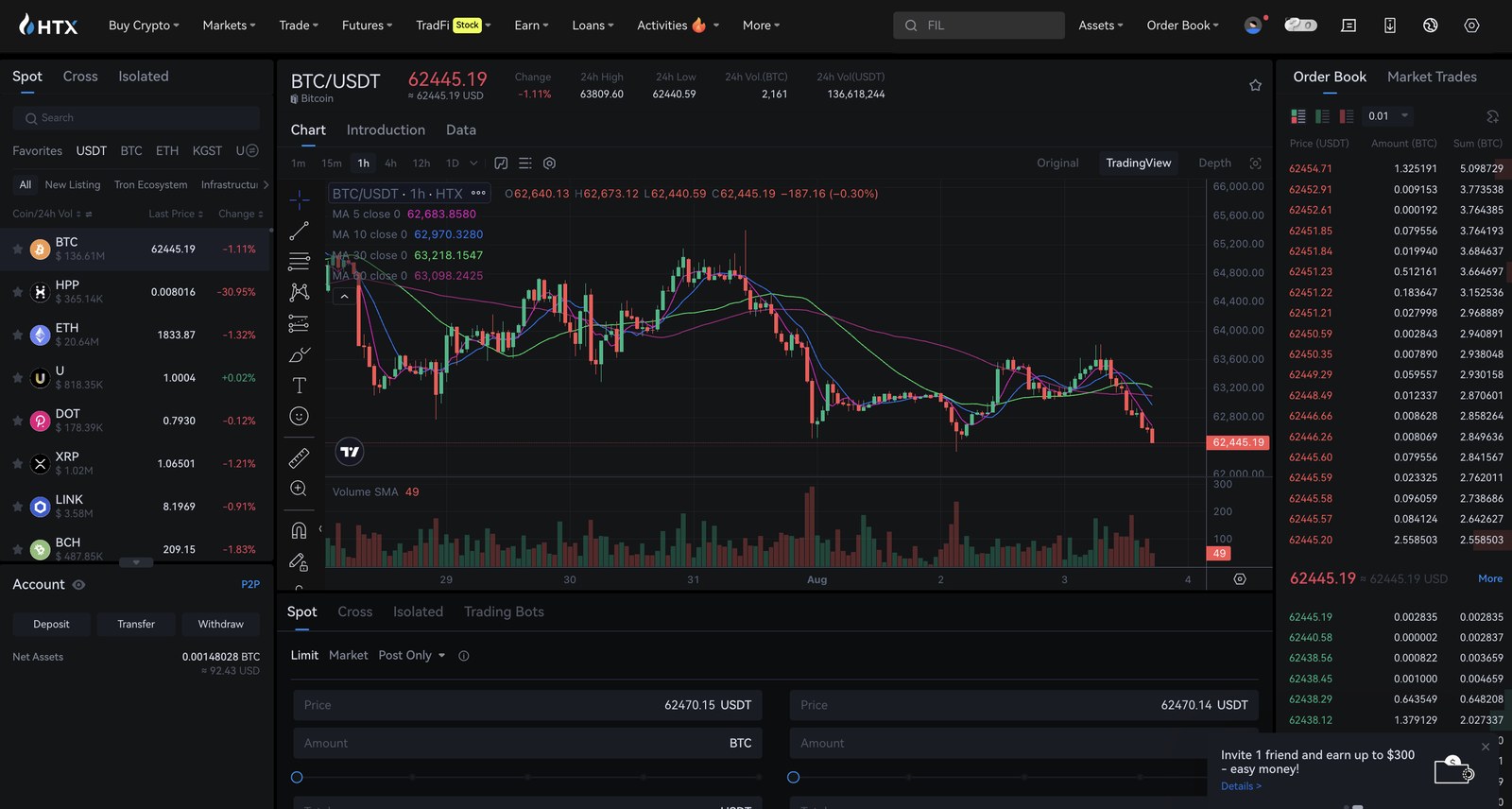
Task: Open the Introduction tab
Action: (x=386, y=130)
